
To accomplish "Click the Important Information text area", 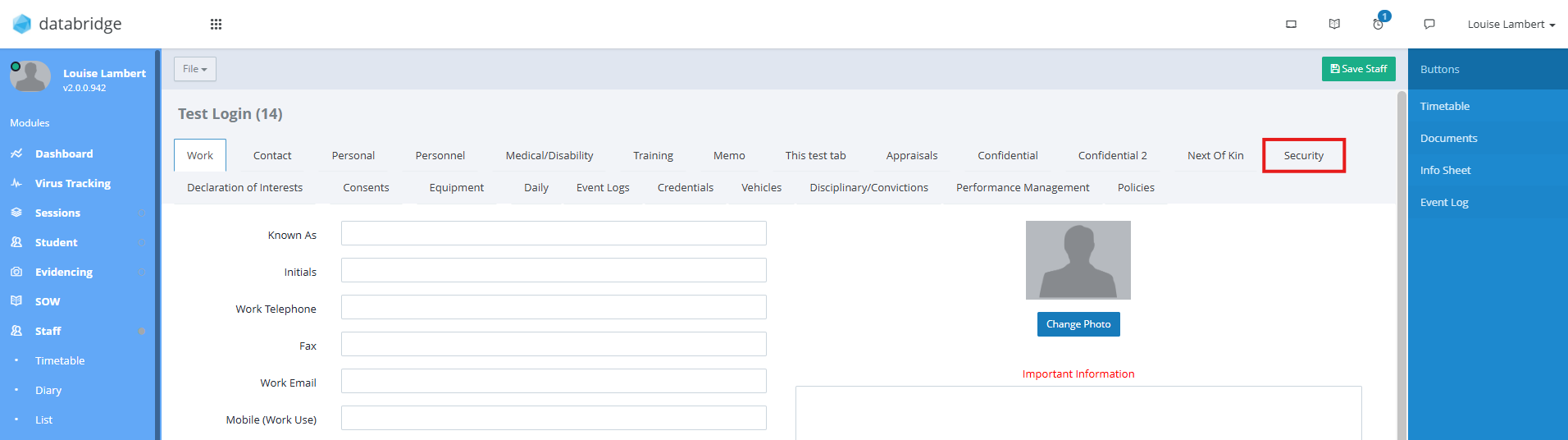I will click(1078, 413).
